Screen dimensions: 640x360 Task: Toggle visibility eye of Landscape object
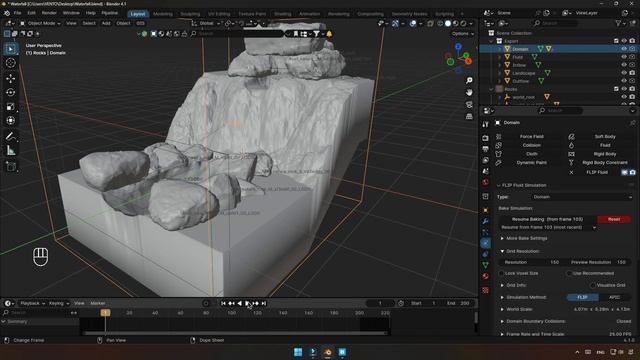point(624,73)
